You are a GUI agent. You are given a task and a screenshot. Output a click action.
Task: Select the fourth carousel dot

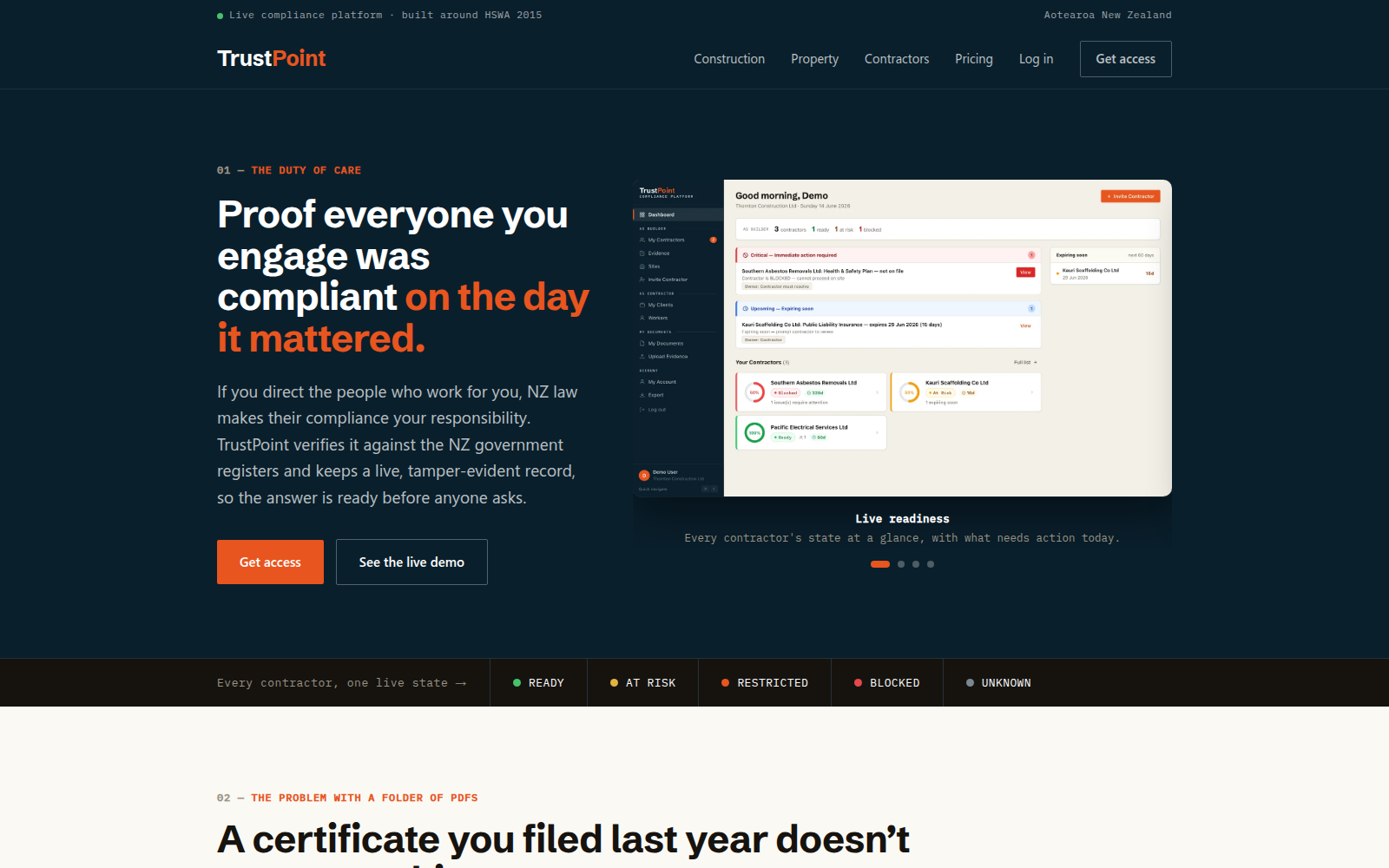coord(931,564)
